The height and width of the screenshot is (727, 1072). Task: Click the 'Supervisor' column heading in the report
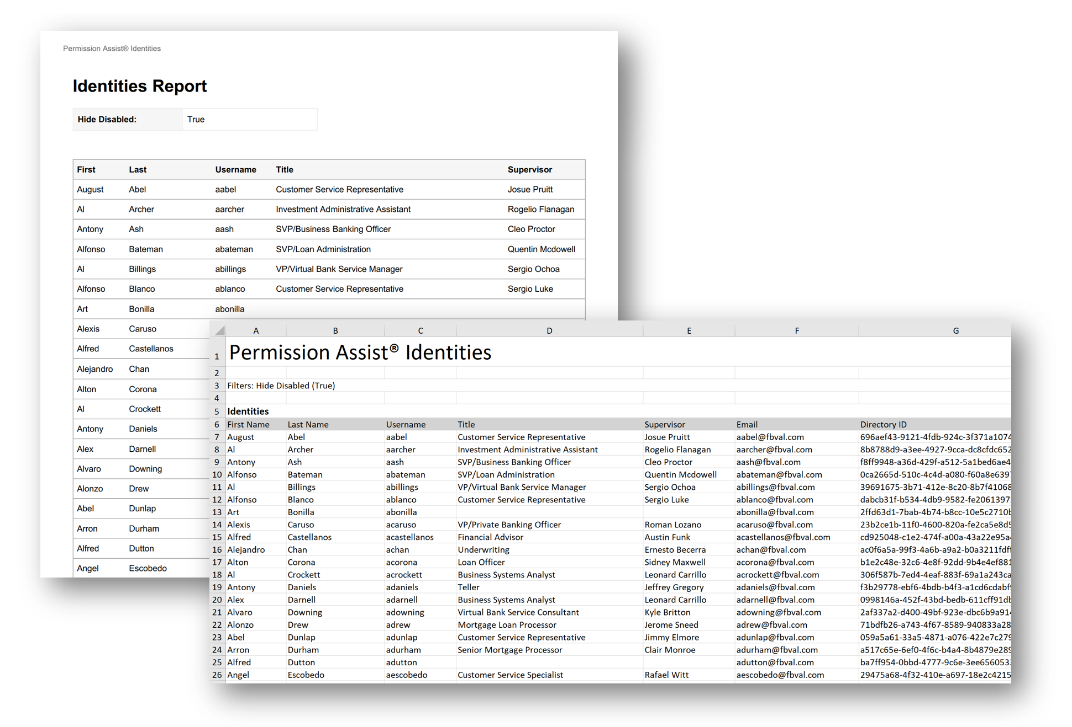530,170
